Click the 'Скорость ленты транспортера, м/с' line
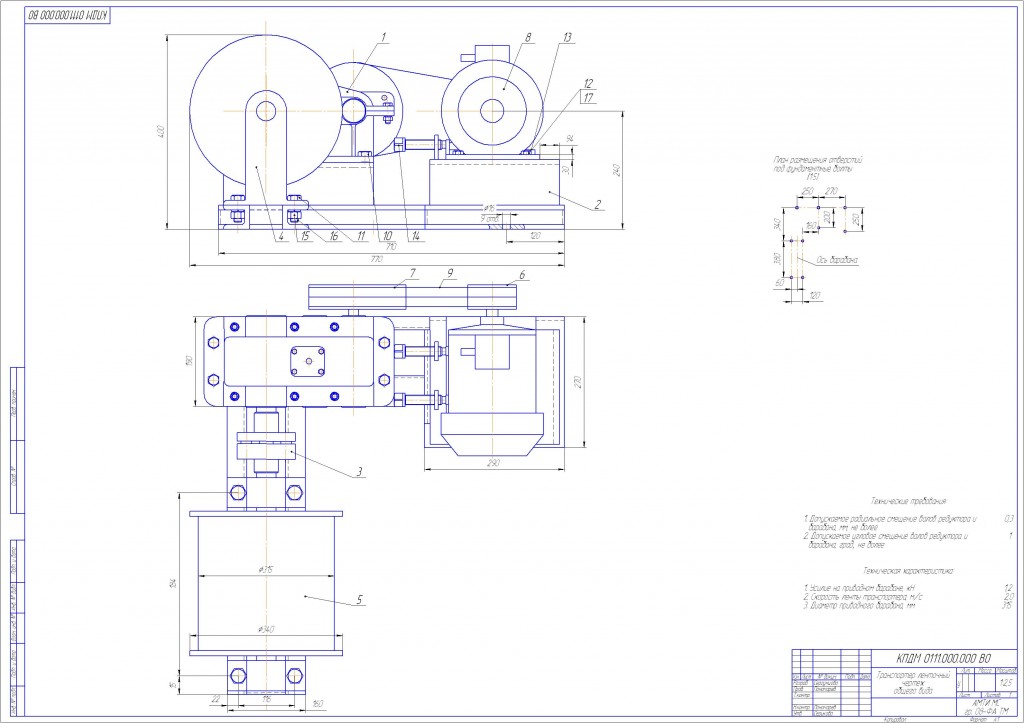This screenshot has height=723, width=1024. coord(863,597)
